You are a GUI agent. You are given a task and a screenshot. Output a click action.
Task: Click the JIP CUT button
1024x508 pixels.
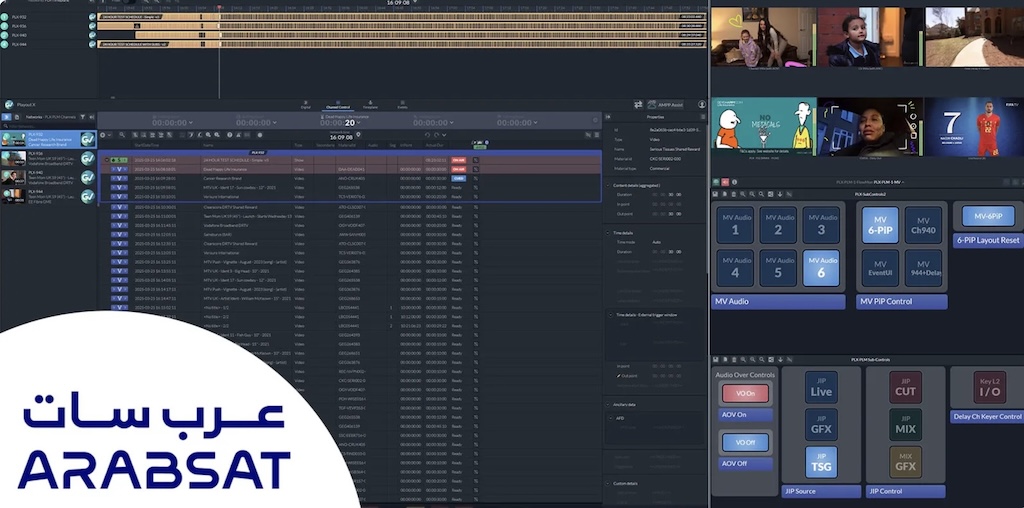[905, 387]
